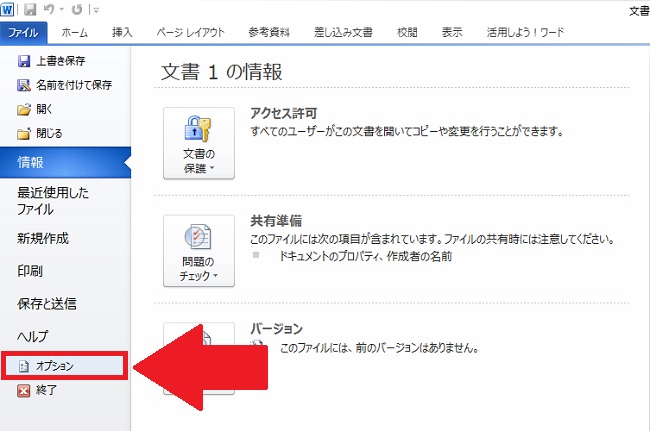Click the 共有準備 heading
The width and height of the screenshot is (650, 431).
click(x=276, y=221)
